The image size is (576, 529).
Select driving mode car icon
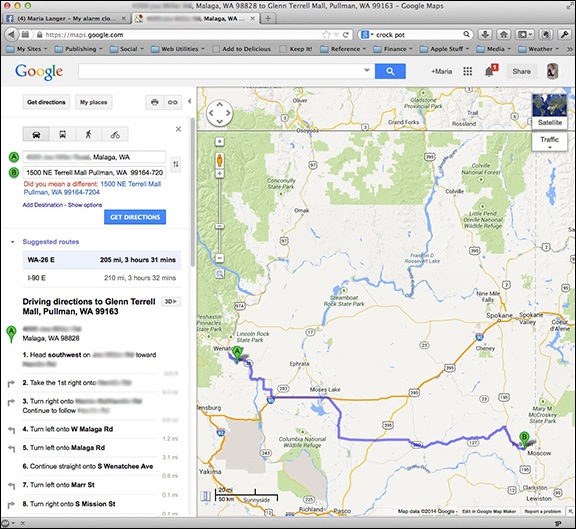click(36, 134)
